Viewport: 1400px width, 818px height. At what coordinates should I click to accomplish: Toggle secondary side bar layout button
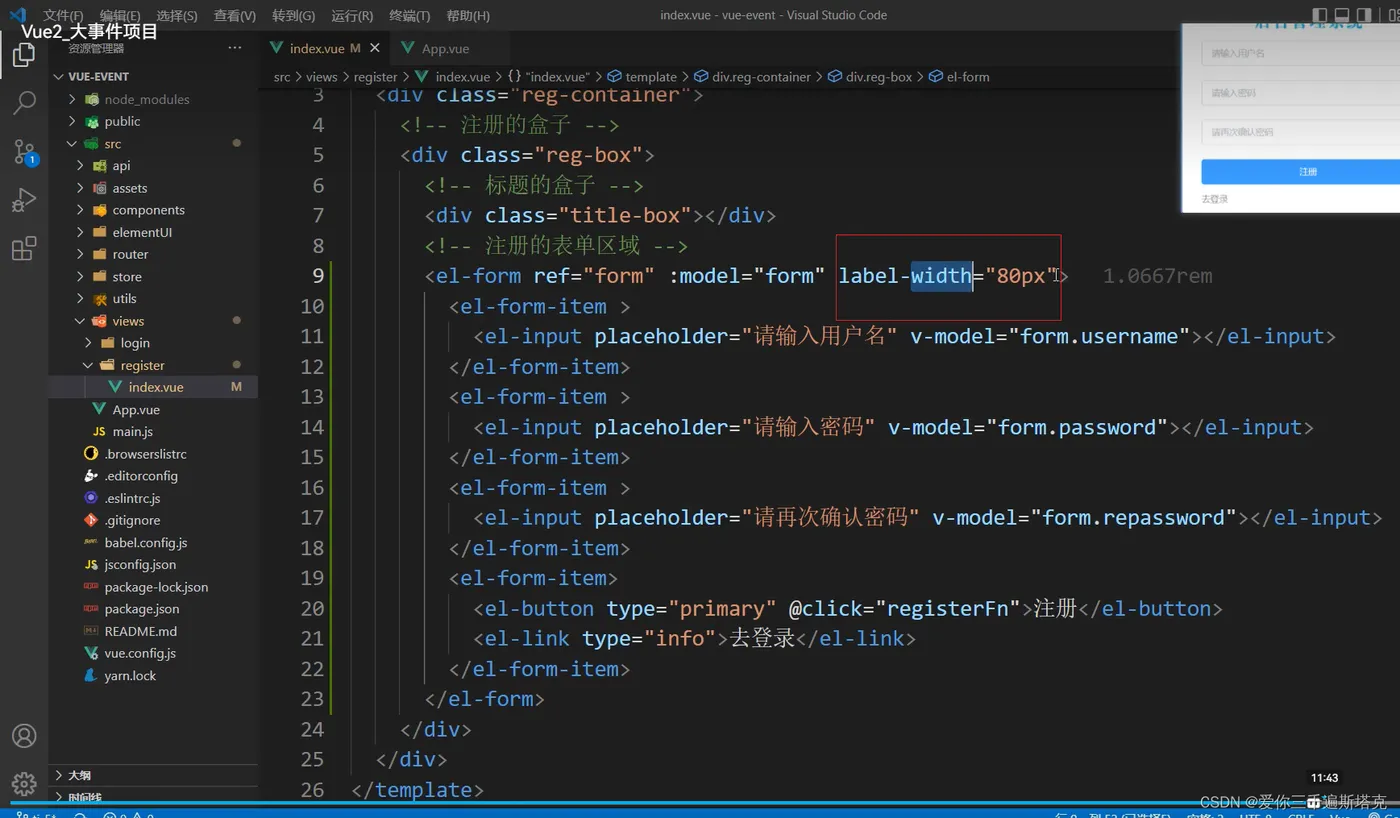coord(1364,15)
